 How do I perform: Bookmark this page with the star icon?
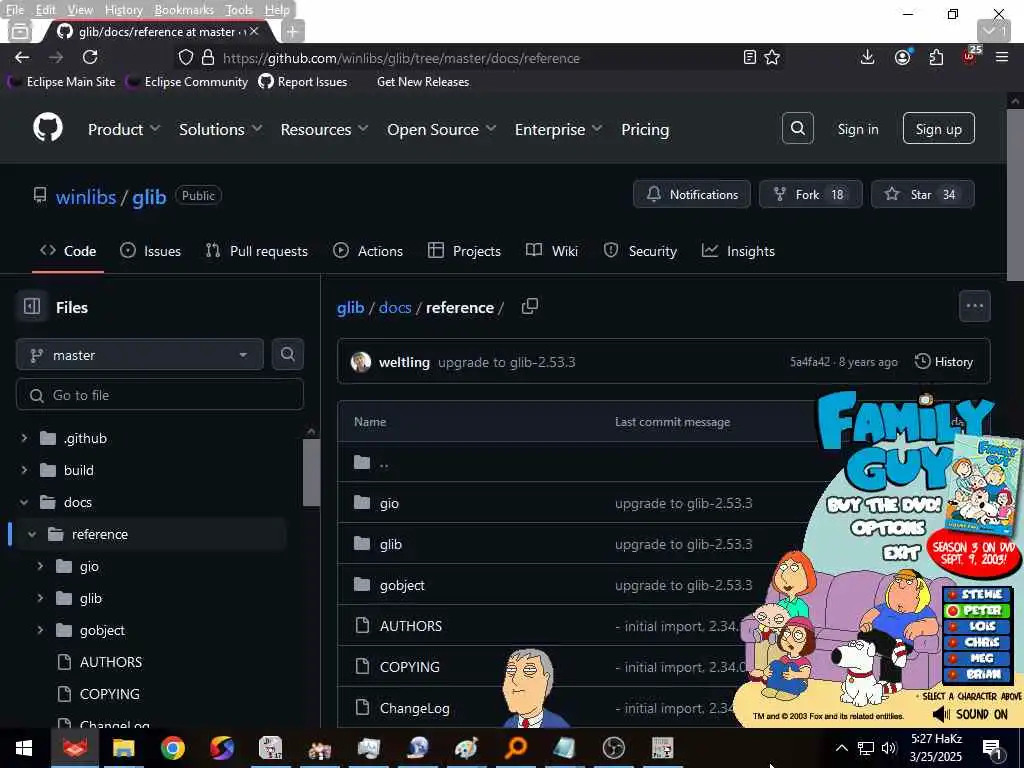[772, 57]
